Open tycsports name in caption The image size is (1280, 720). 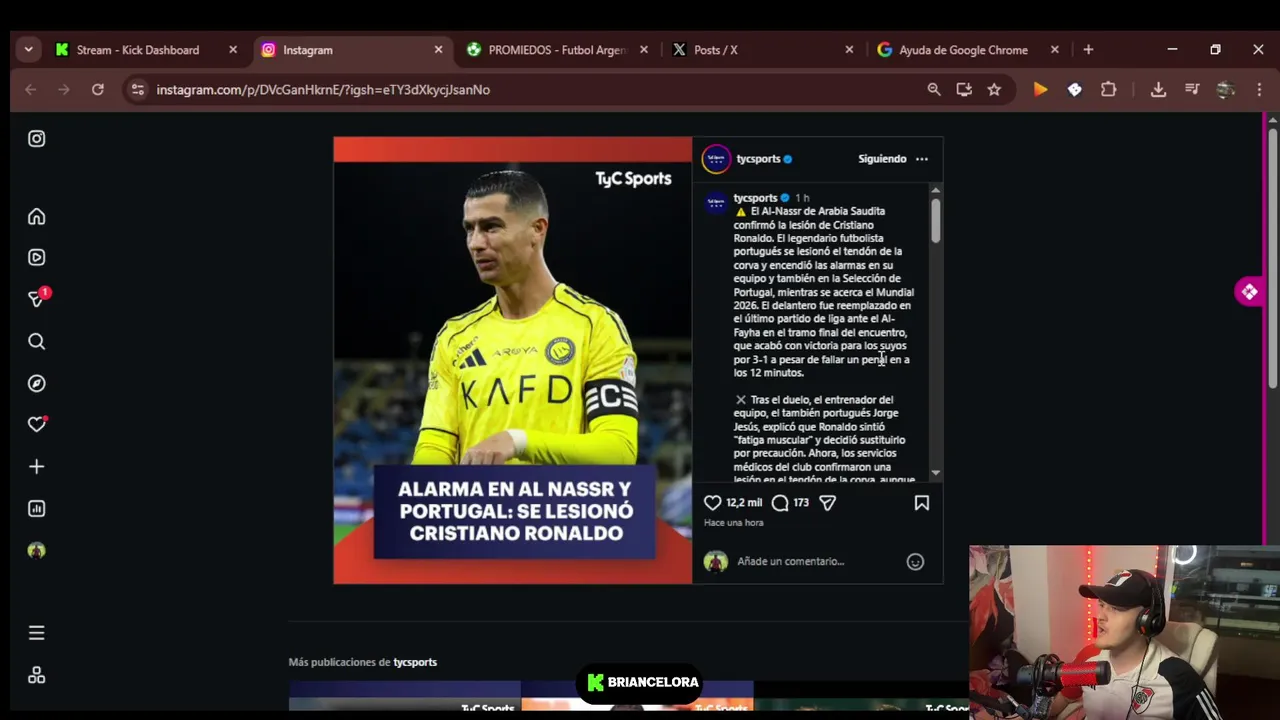click(755, 198)
